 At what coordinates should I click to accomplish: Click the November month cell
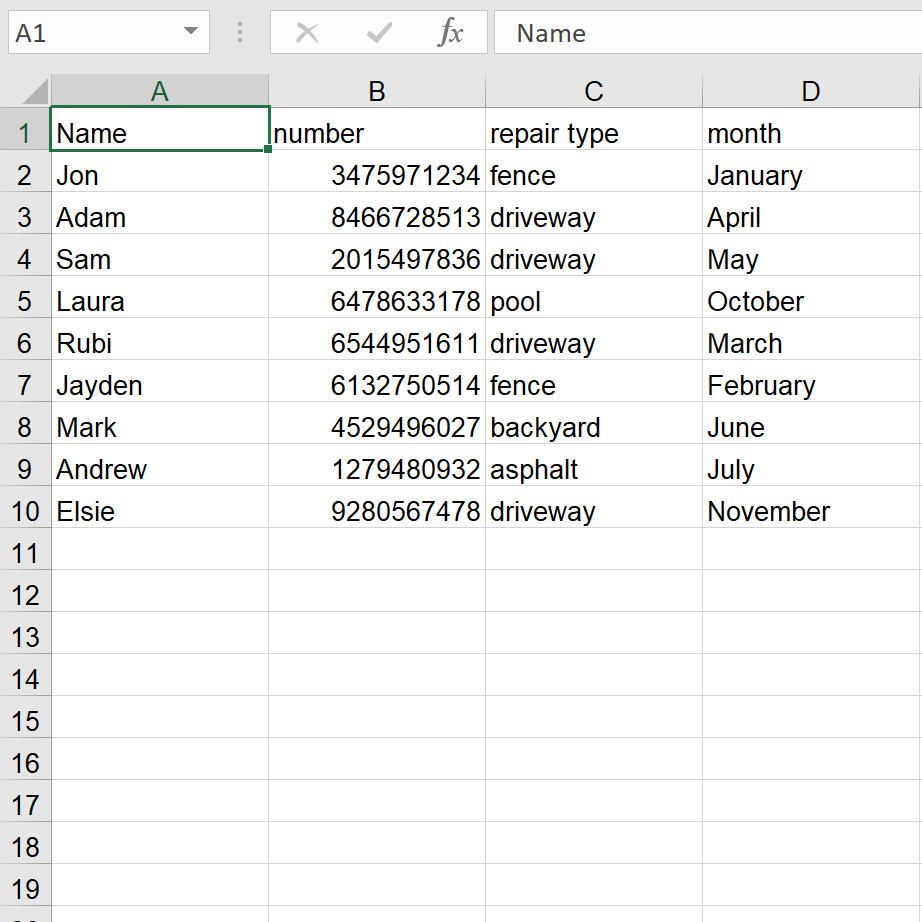(811, 507)
